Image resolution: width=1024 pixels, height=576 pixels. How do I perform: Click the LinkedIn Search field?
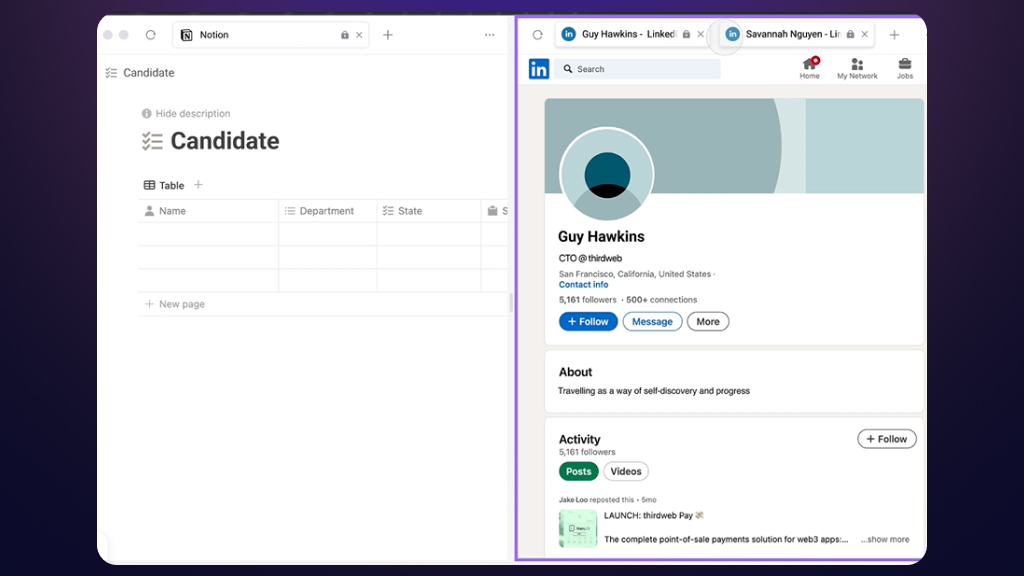640,69
